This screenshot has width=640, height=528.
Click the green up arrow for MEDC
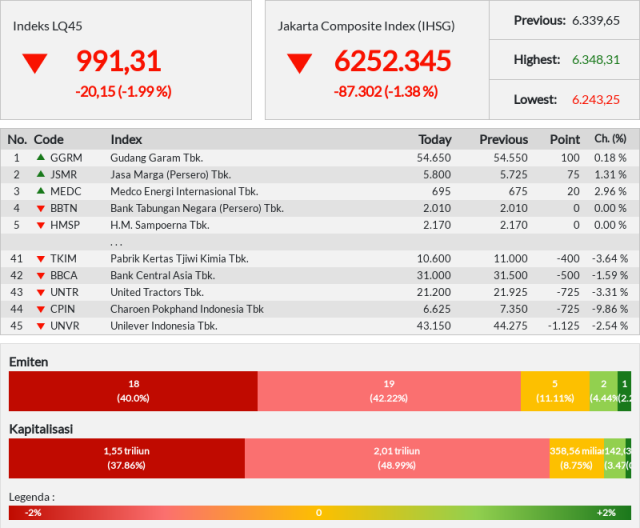(40, 191)
